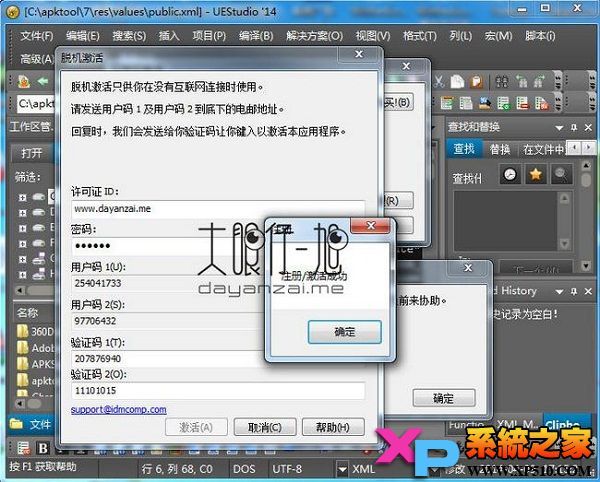Expand the second drive node in file tree

tap(23, 213)
